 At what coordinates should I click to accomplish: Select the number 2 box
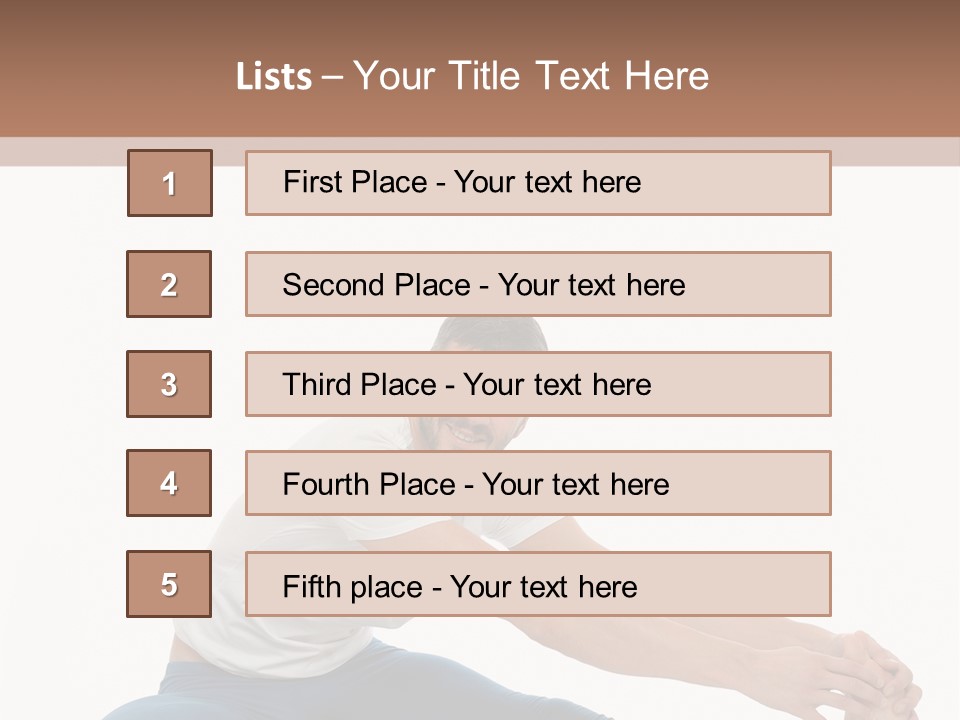(x=169, y=284)
